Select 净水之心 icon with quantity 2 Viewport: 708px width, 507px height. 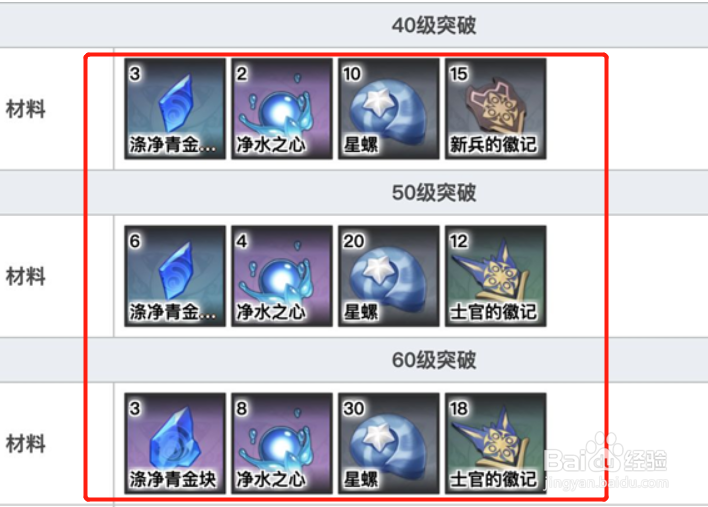tap(282, 109)
